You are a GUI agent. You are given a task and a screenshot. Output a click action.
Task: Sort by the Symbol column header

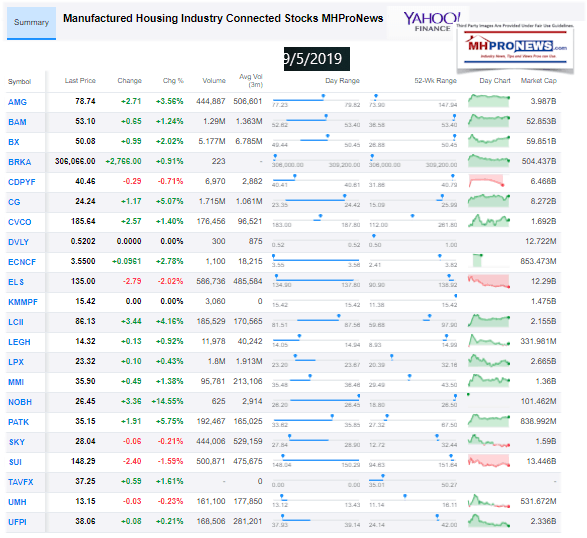pyautogui.click(x=19, y=82)
